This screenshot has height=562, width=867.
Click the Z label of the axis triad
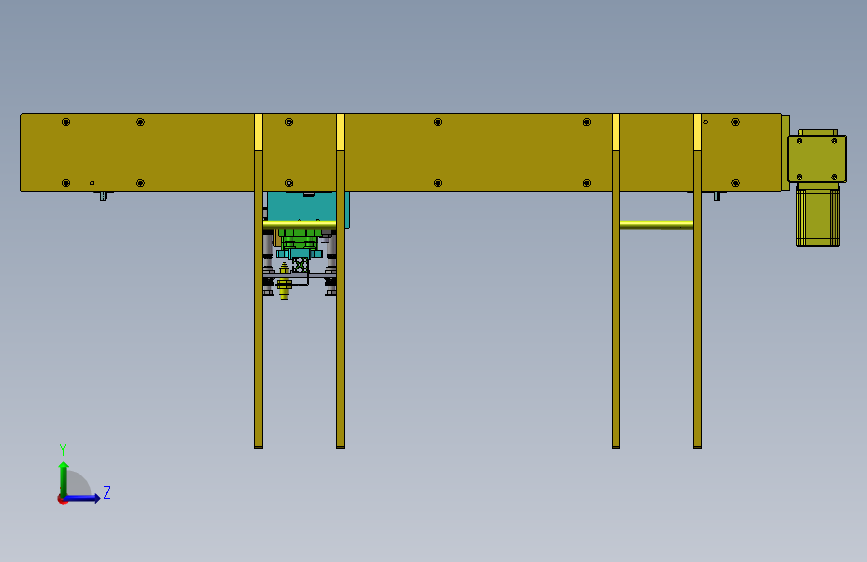[107, 492]
